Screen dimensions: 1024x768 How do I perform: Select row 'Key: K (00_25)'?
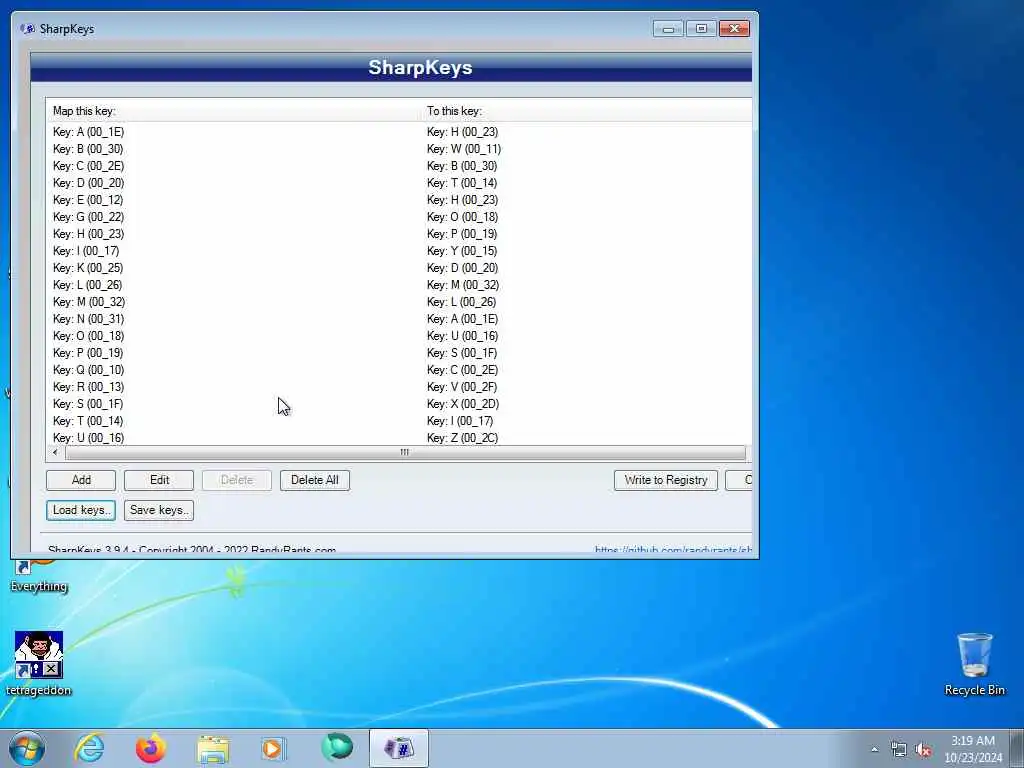pyautogui.click(x=88, y=268)
